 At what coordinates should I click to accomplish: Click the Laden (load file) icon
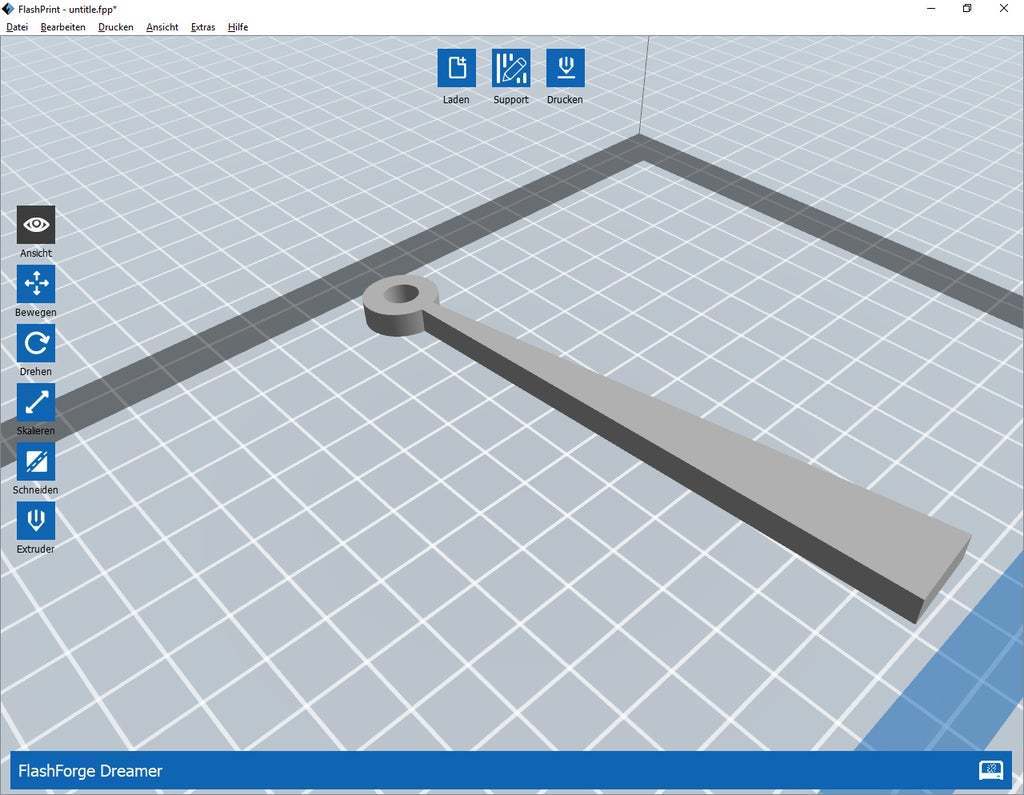456,68
